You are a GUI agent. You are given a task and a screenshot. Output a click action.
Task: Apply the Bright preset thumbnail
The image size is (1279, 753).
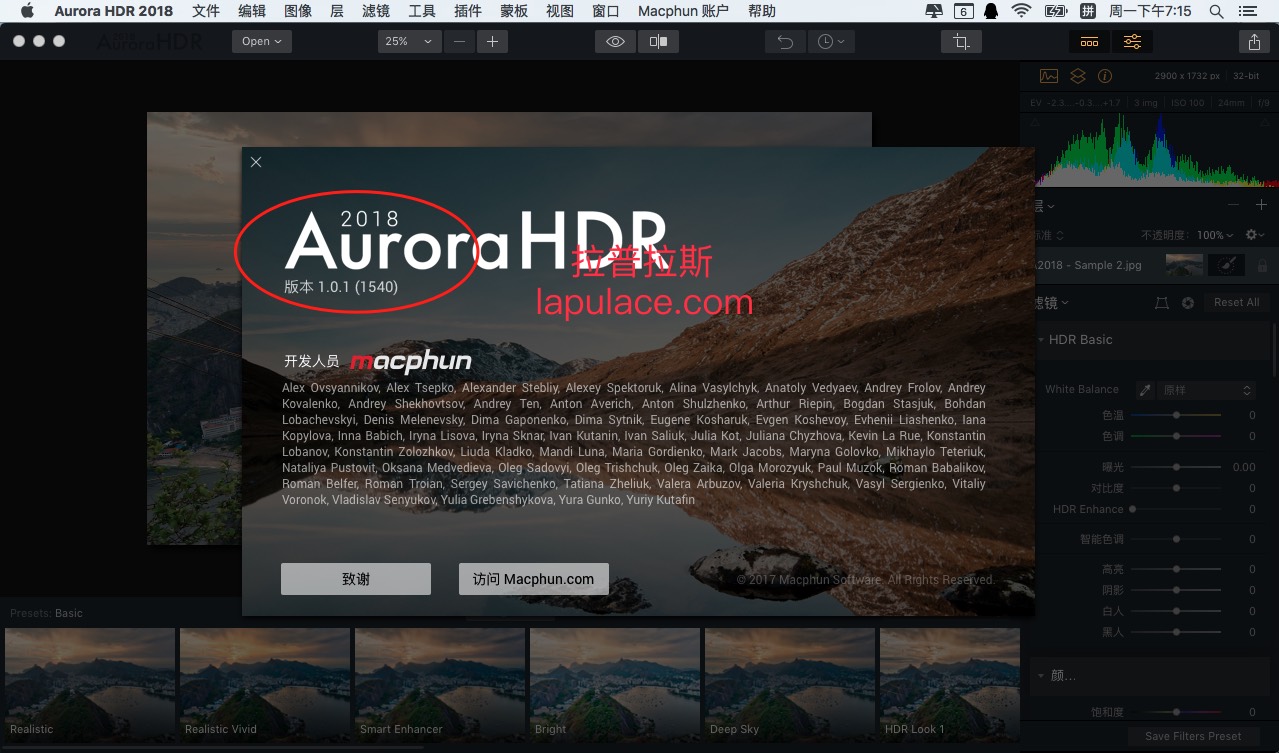615,683
